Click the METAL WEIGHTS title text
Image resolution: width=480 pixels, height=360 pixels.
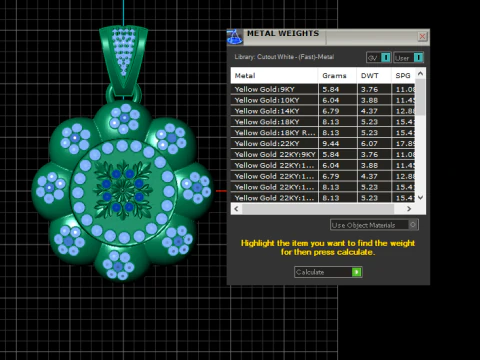coord(283,33)
